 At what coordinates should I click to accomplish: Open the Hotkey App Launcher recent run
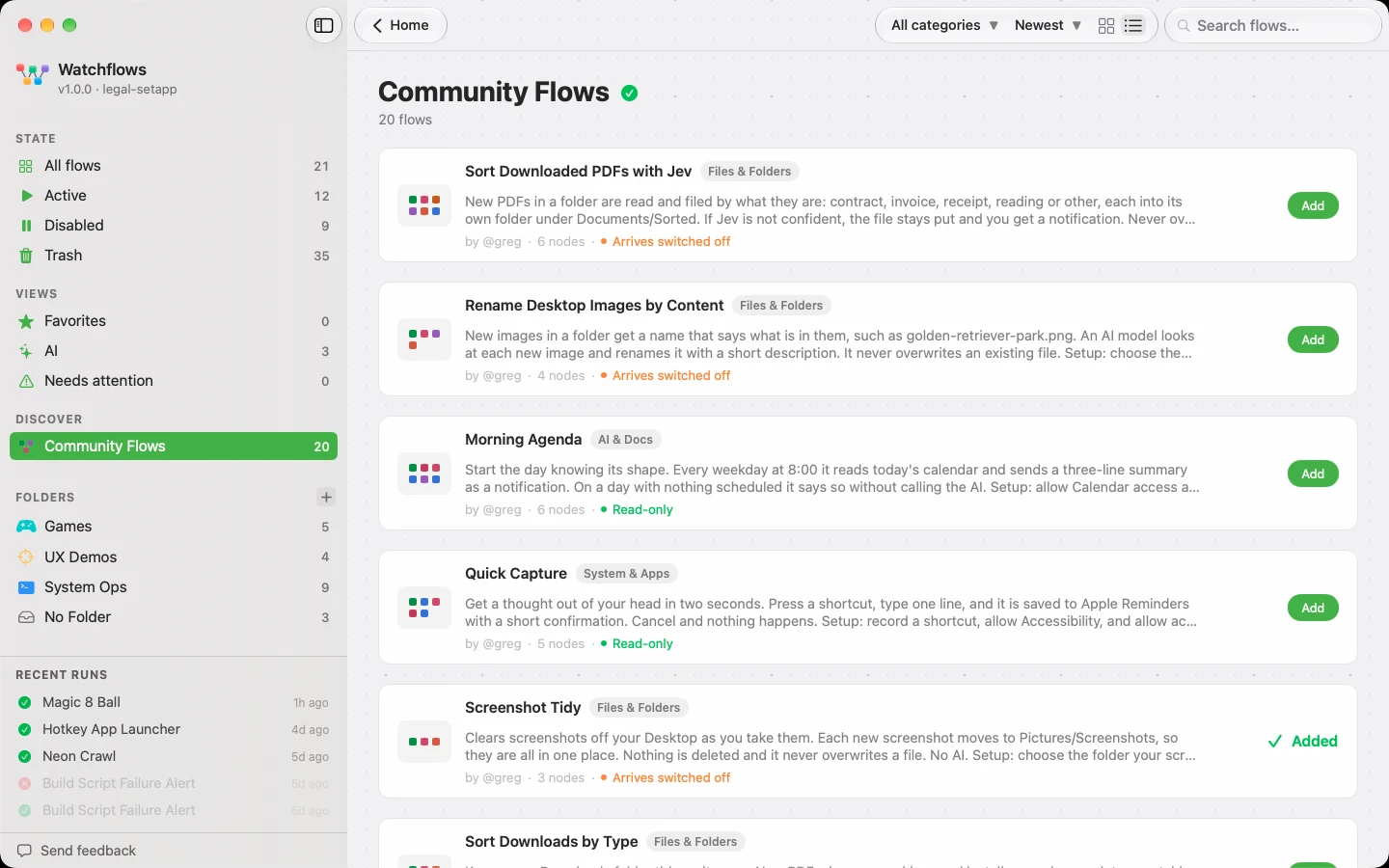click(x=174, y=730)
